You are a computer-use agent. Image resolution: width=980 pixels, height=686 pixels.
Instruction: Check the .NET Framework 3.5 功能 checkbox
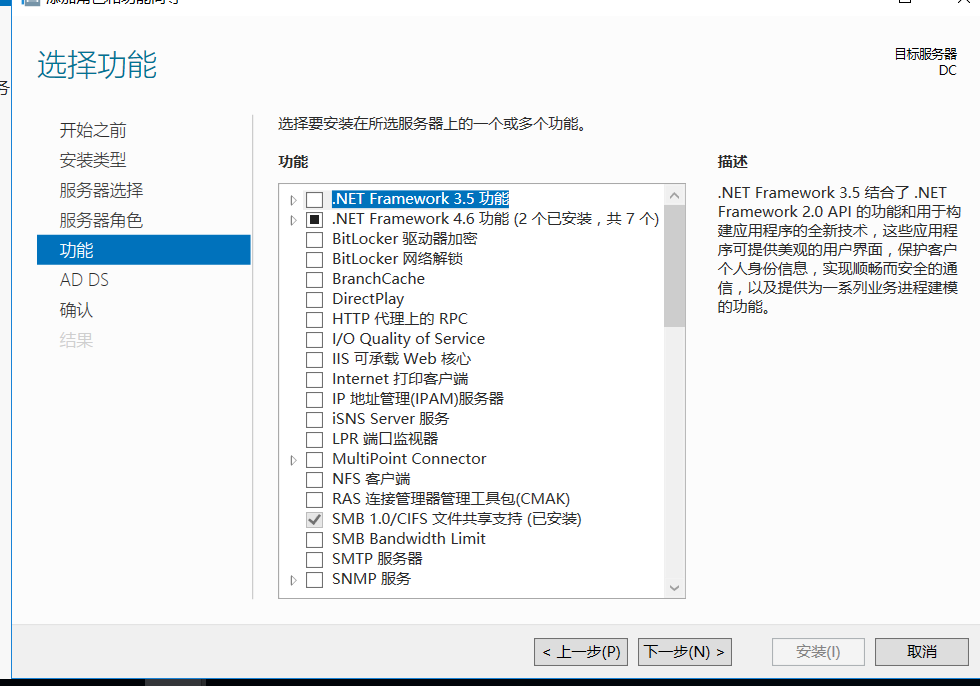pyautogui.click(x=314, y=199)
